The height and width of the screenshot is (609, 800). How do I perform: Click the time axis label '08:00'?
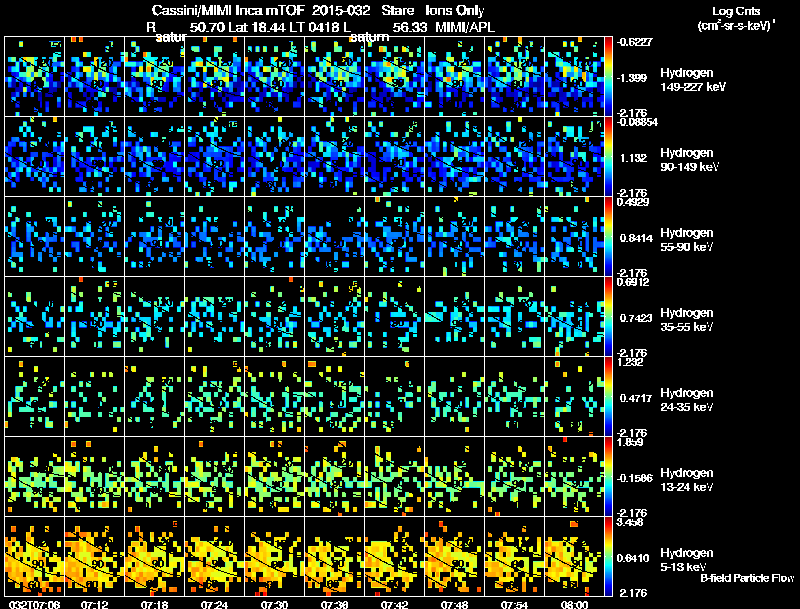(x=574, y=604)
